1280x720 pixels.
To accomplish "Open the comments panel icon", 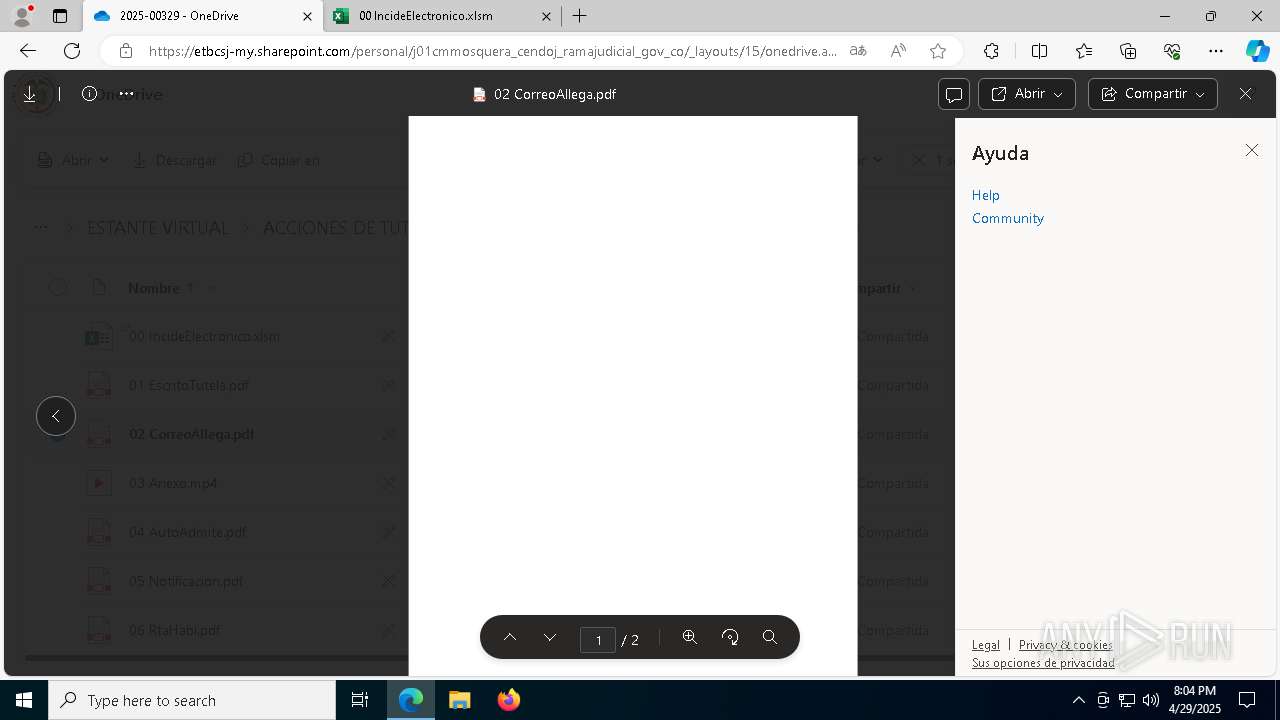I will coord(954,94).
